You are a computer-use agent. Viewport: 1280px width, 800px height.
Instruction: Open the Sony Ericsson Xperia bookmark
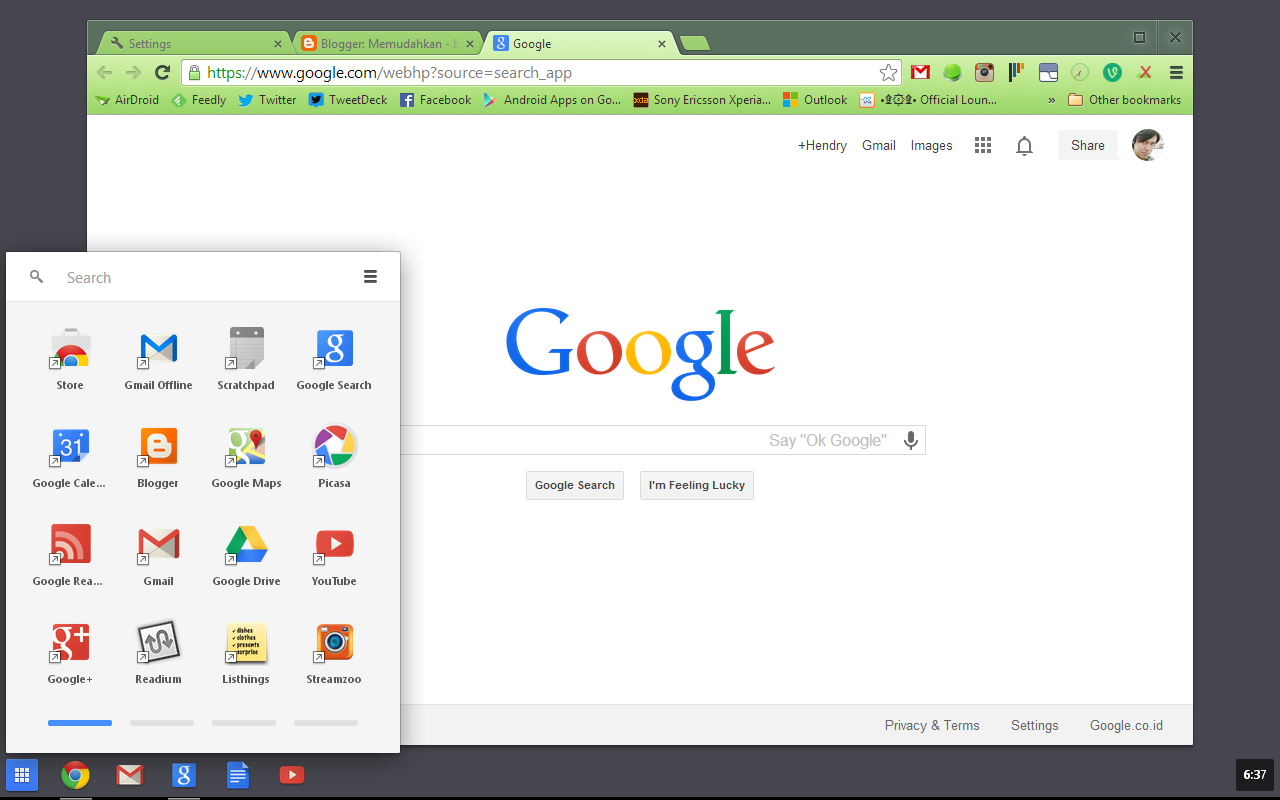coord(702,100)
